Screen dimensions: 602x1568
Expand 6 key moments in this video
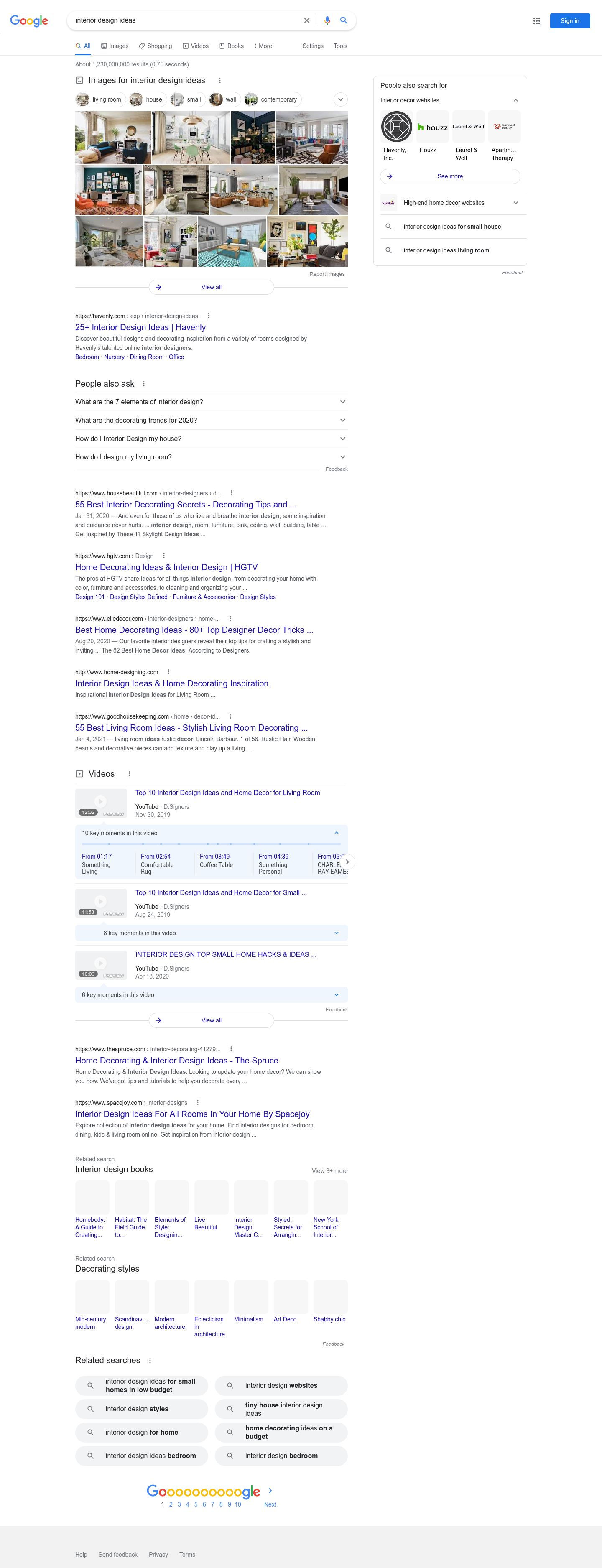coord(211,994)
